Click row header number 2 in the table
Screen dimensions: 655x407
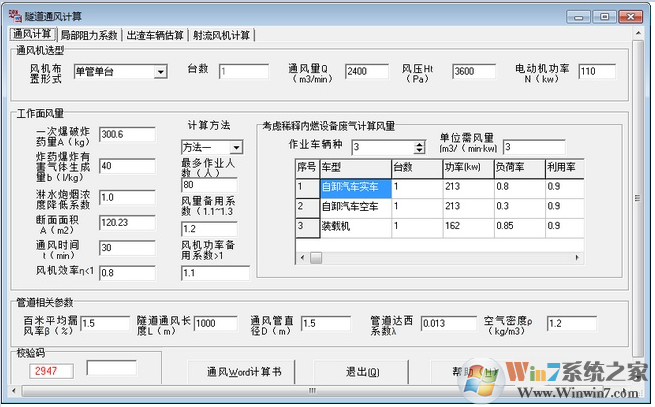307,207
